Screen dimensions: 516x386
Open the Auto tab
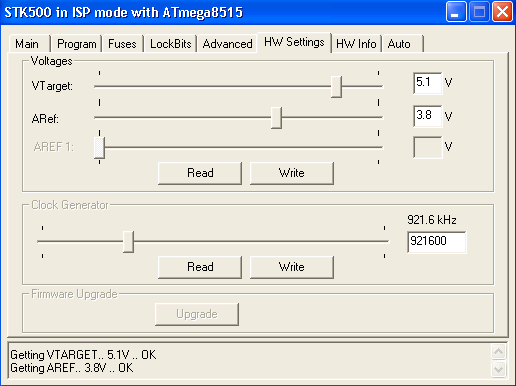402,44
